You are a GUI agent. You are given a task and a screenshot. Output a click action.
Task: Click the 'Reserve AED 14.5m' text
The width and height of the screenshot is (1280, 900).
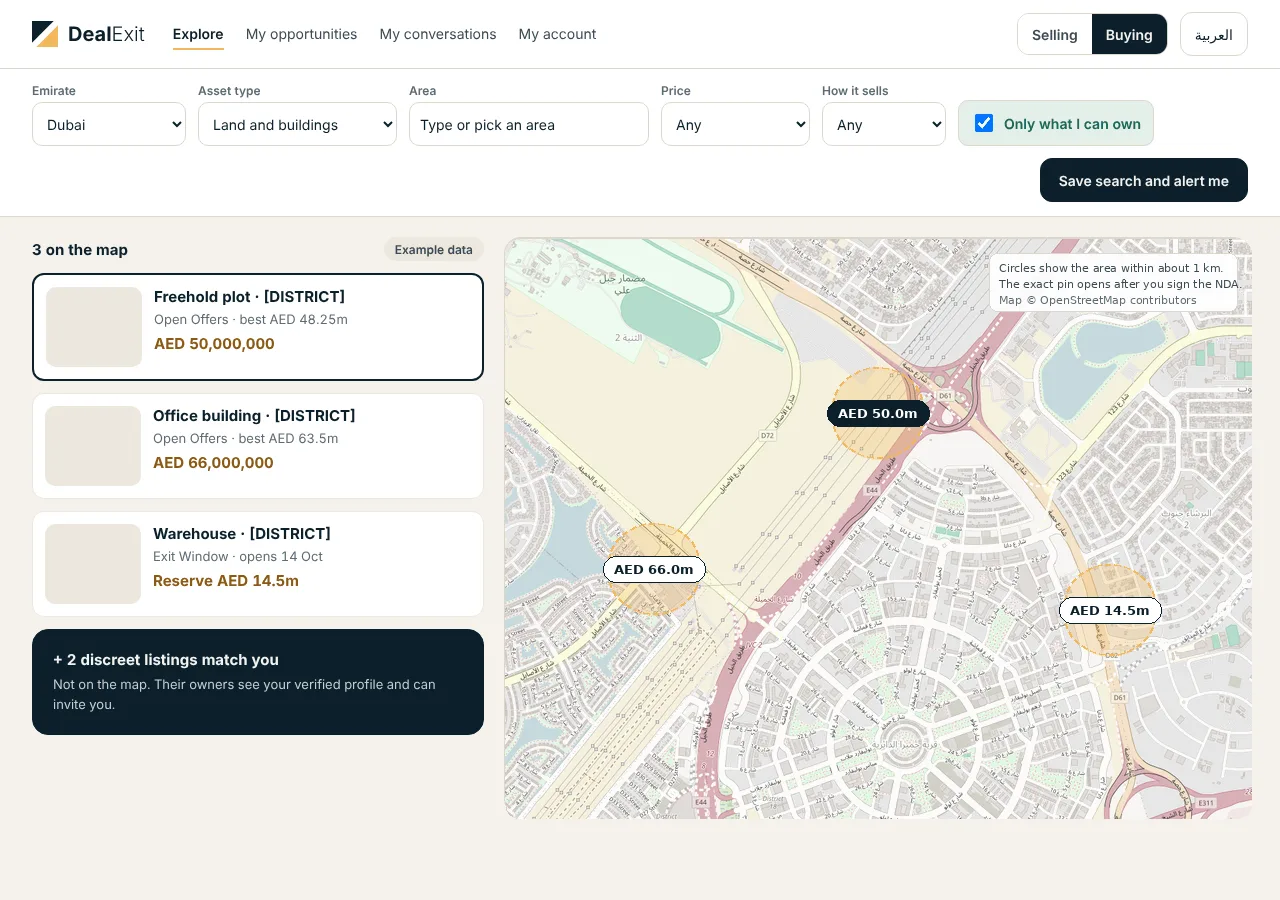tap(226, 580)
